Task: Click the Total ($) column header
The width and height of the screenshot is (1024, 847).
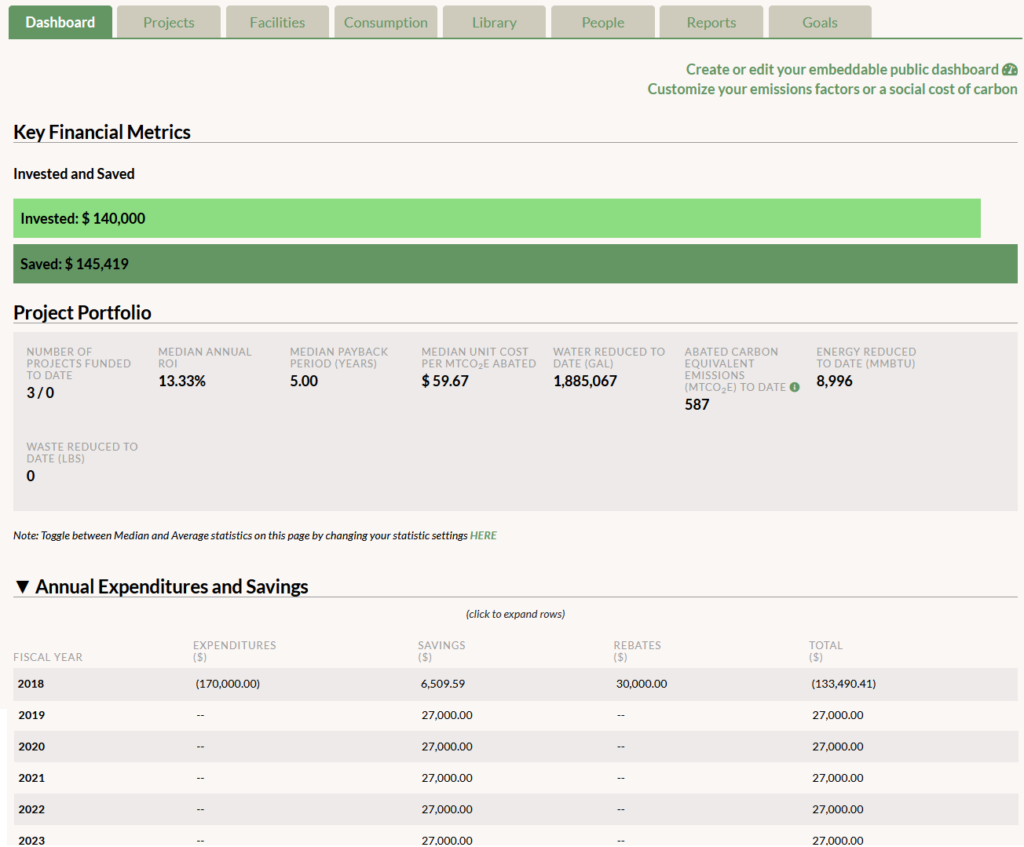Action: (x=825, y=651)
